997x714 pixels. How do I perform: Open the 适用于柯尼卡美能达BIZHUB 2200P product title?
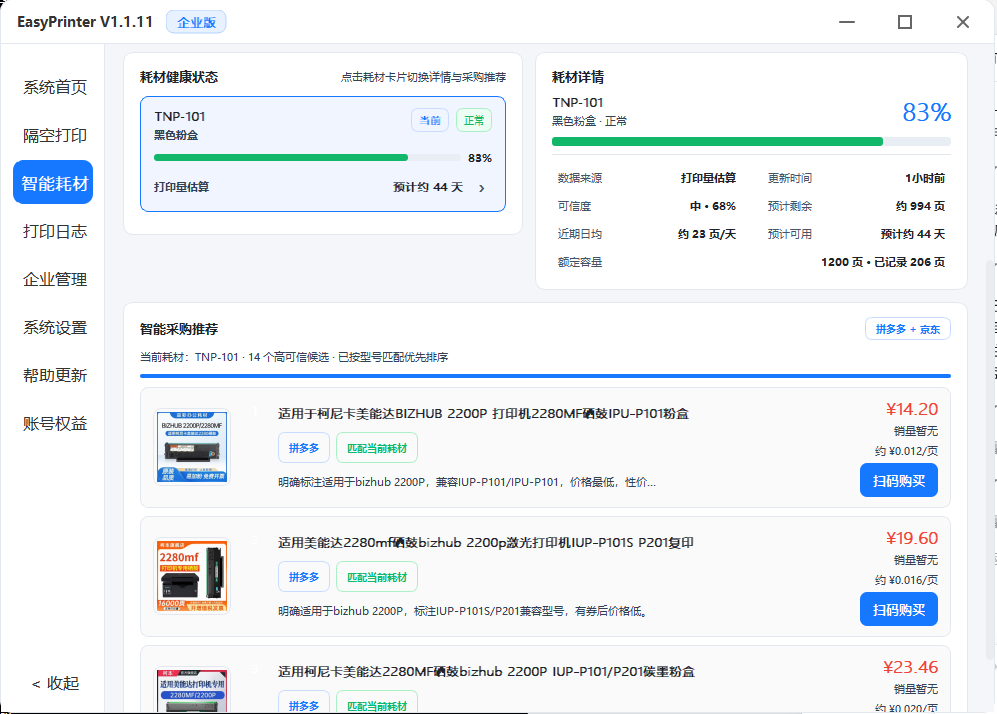[x=483, y=414]
